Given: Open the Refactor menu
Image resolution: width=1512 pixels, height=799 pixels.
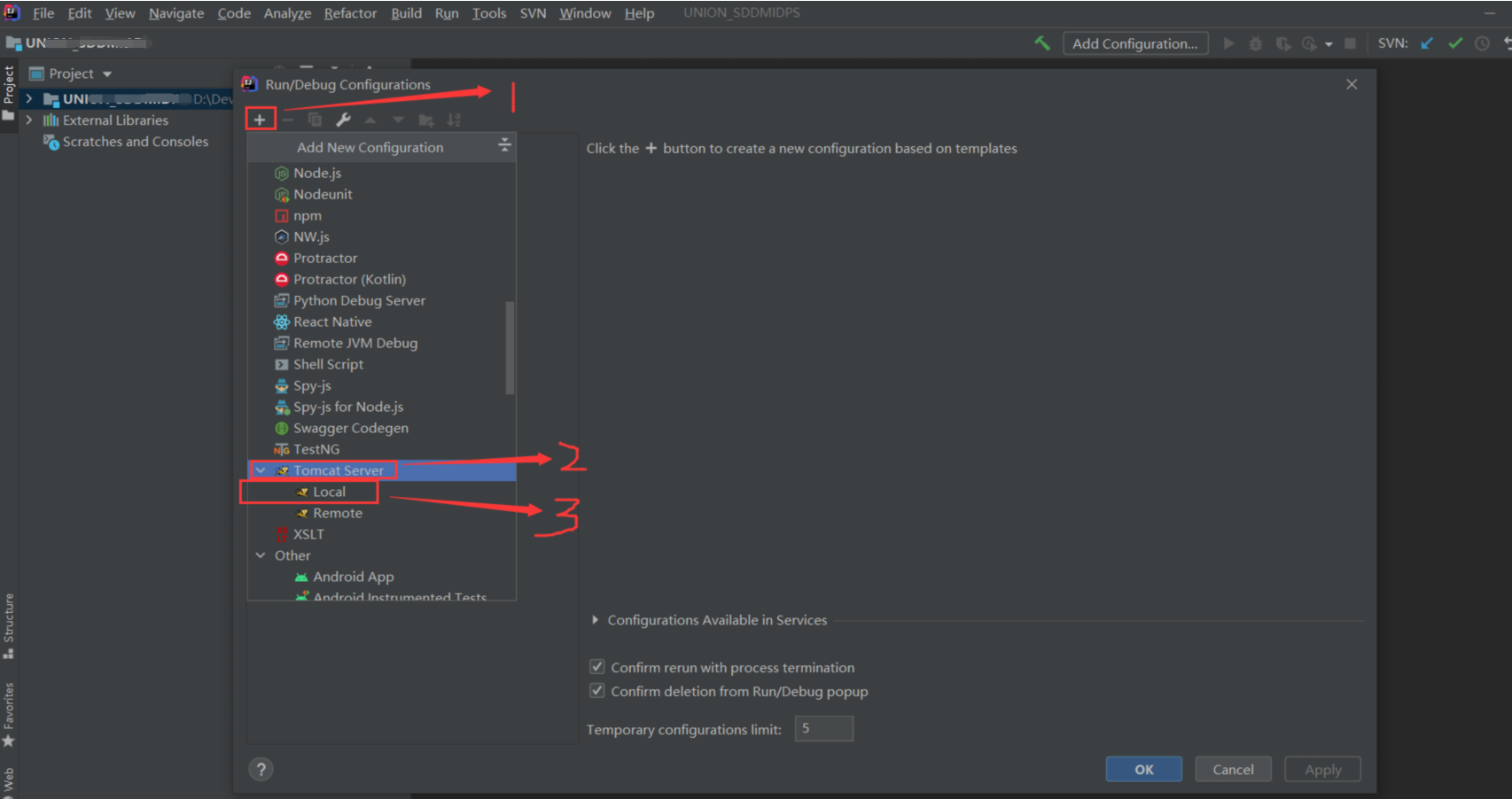Looking at the screenshot, I should [x=350, y=13].
